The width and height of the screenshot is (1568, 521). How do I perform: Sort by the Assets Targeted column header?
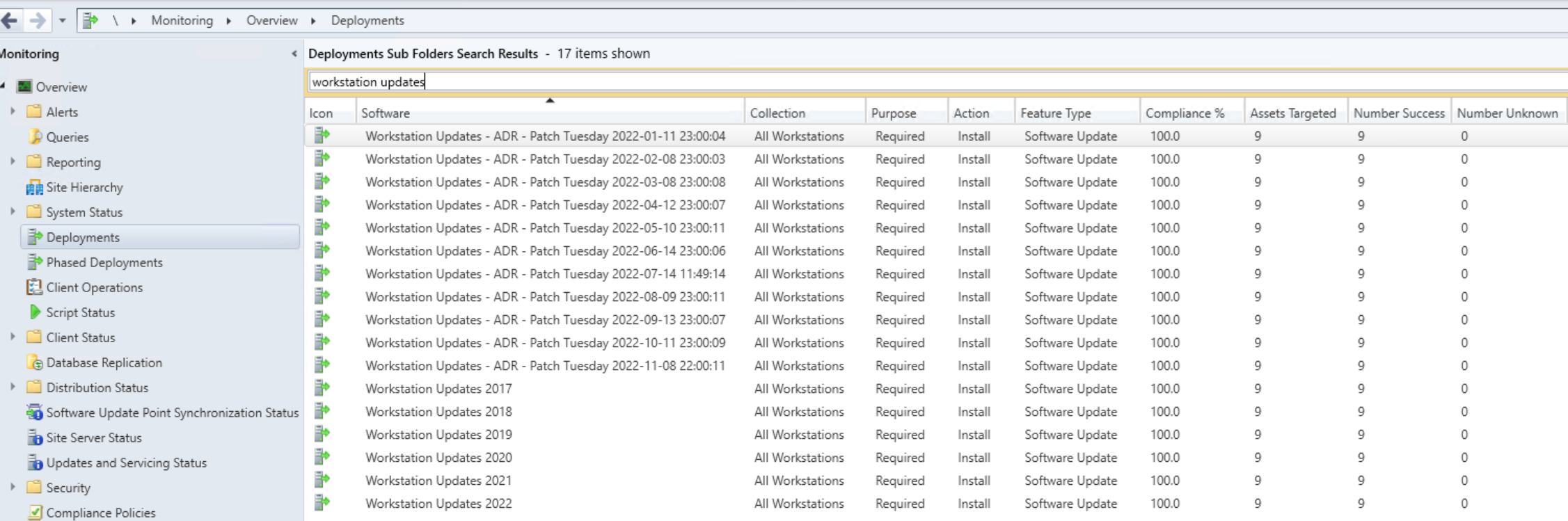[1296, 113]
